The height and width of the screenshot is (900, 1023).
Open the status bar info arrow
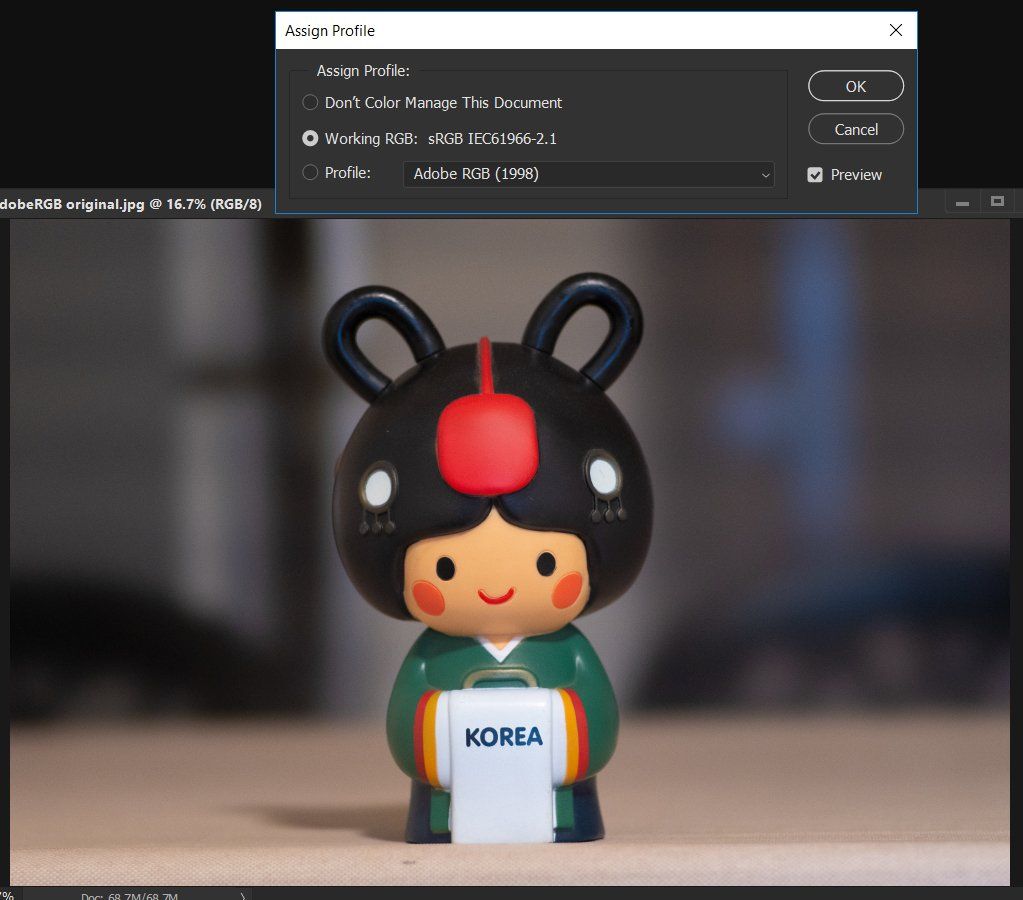[x=243, y=896]
